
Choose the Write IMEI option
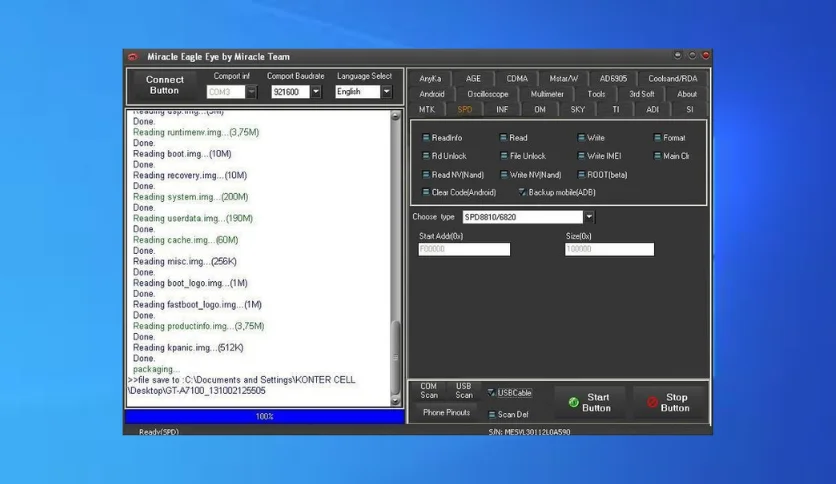pyautogui.click(x=599, y=156)
